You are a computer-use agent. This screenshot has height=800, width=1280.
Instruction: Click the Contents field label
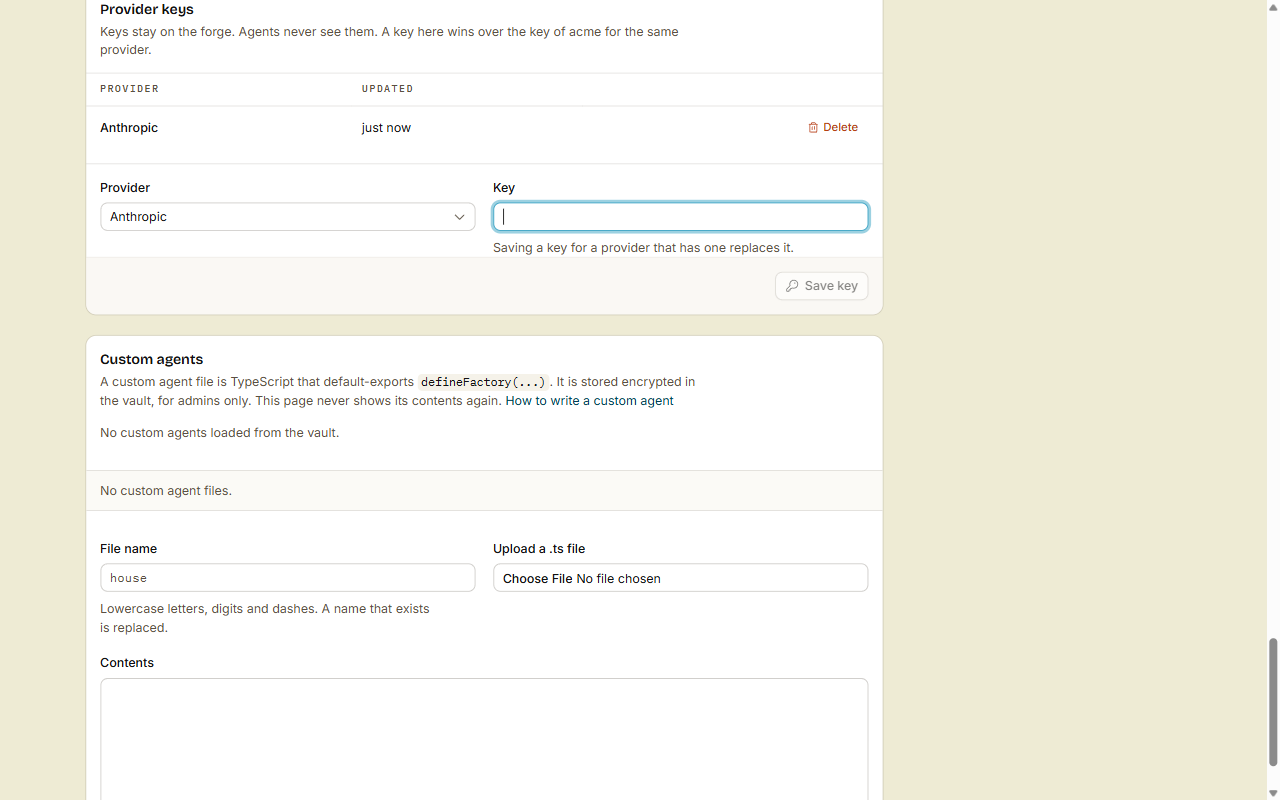(127, 663)
